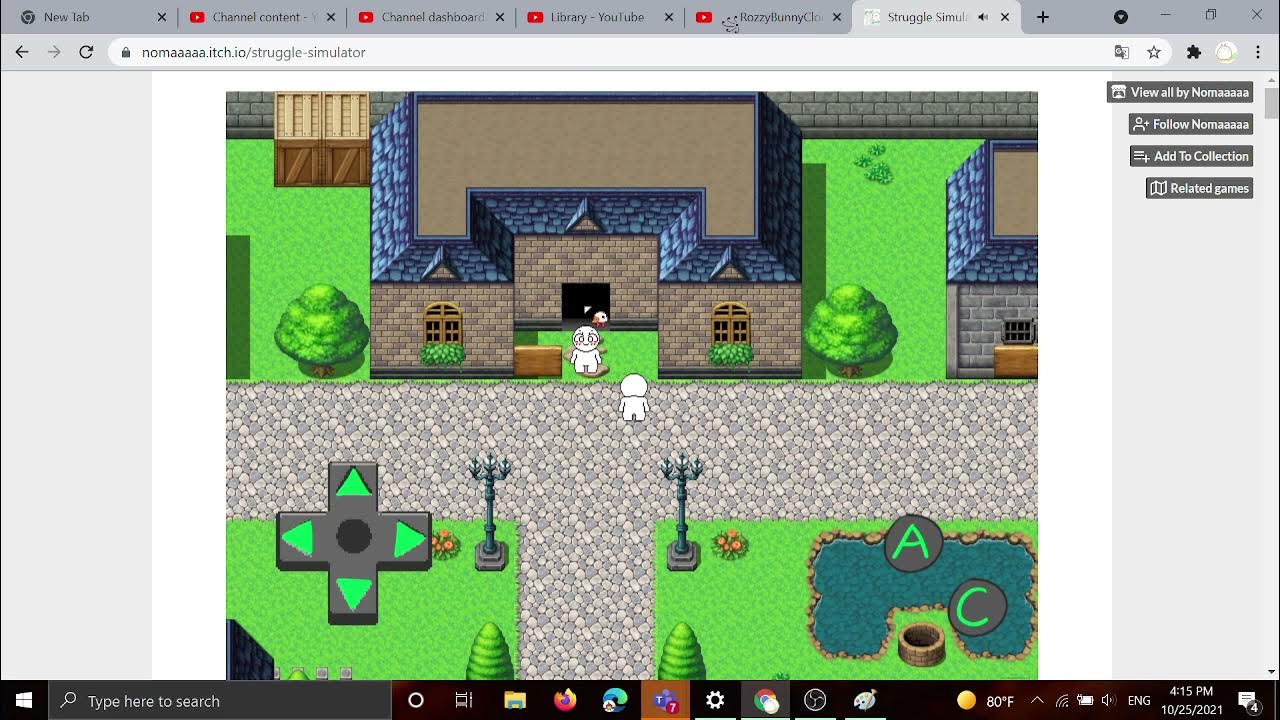Click the Follow Nomaaaaa button
This screenshot has height=720, width=1280.
click(1191, 124)
